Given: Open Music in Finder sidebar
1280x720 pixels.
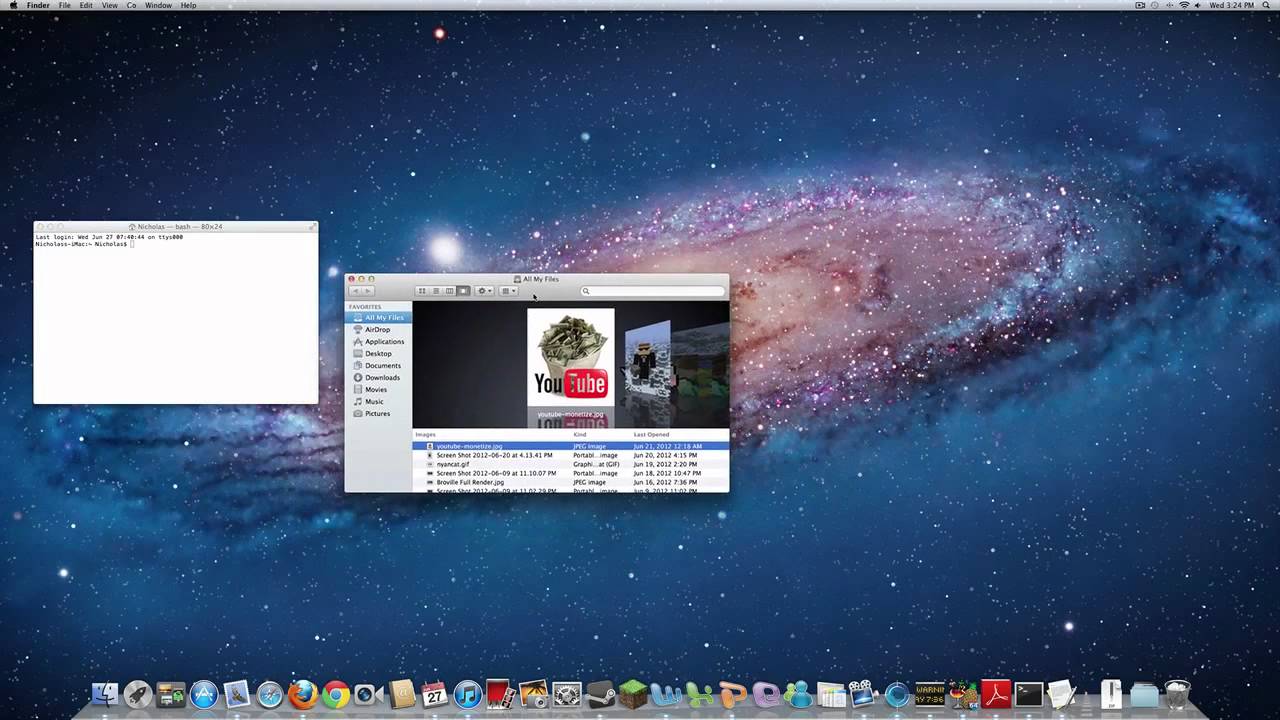Looking at the screenshot, I should [378, 401].
